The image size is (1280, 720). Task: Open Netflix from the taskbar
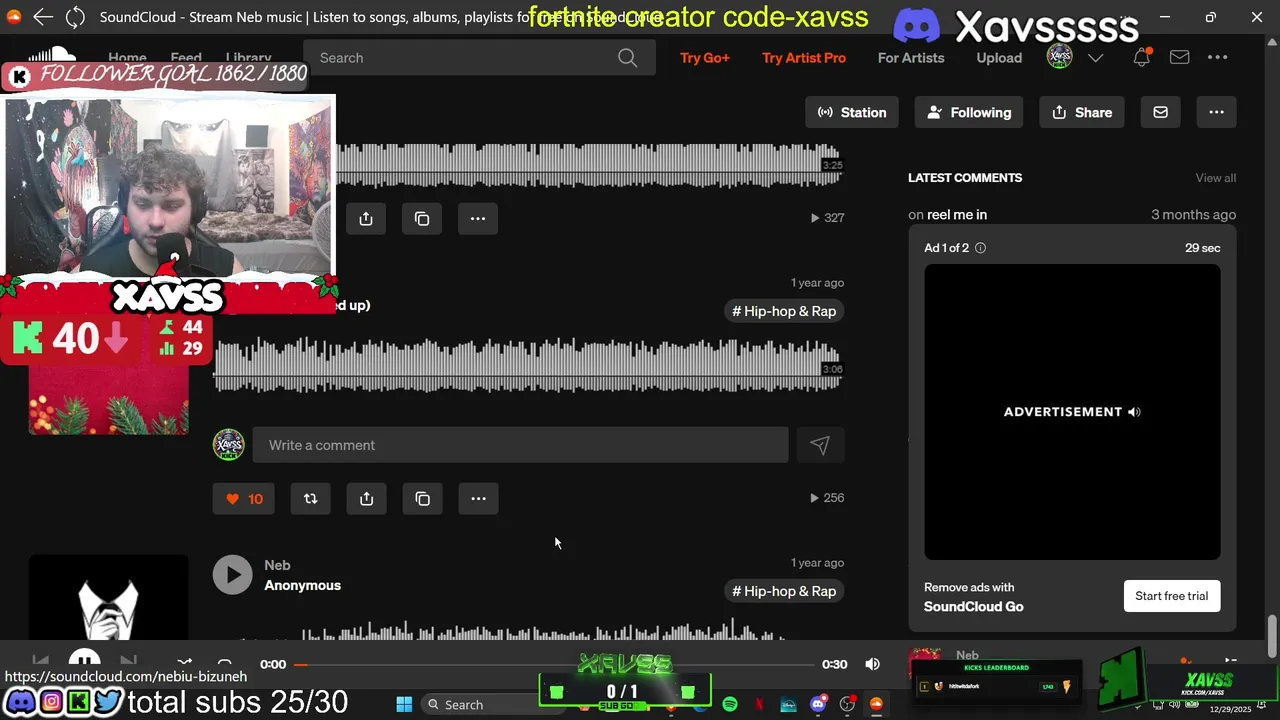[x=759, y=705]
